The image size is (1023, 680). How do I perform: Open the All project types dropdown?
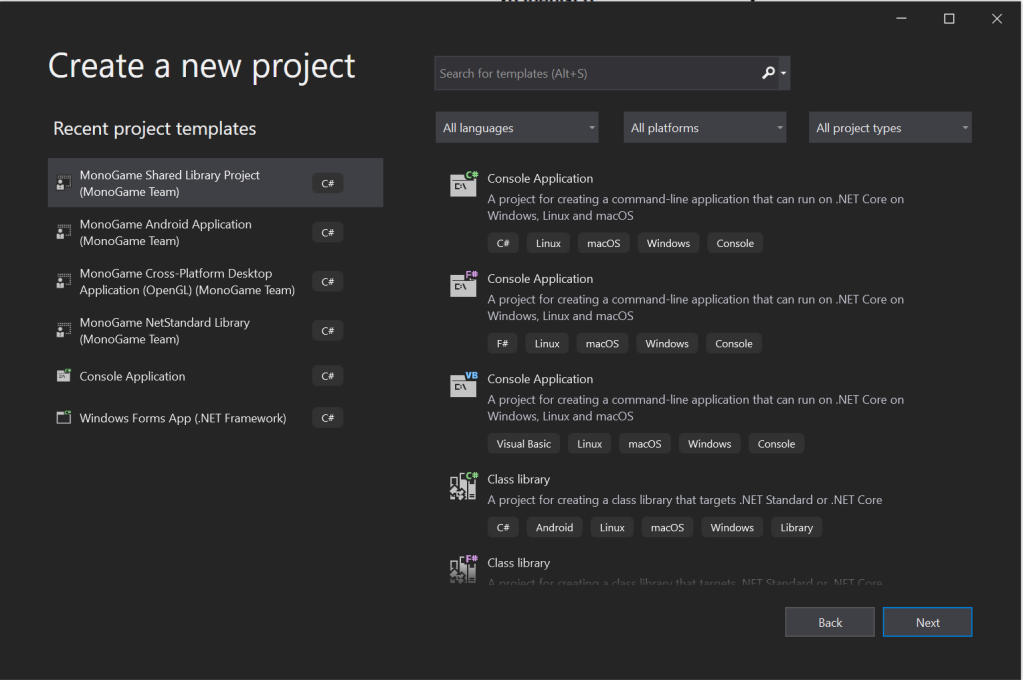click(x=890, y=128)
